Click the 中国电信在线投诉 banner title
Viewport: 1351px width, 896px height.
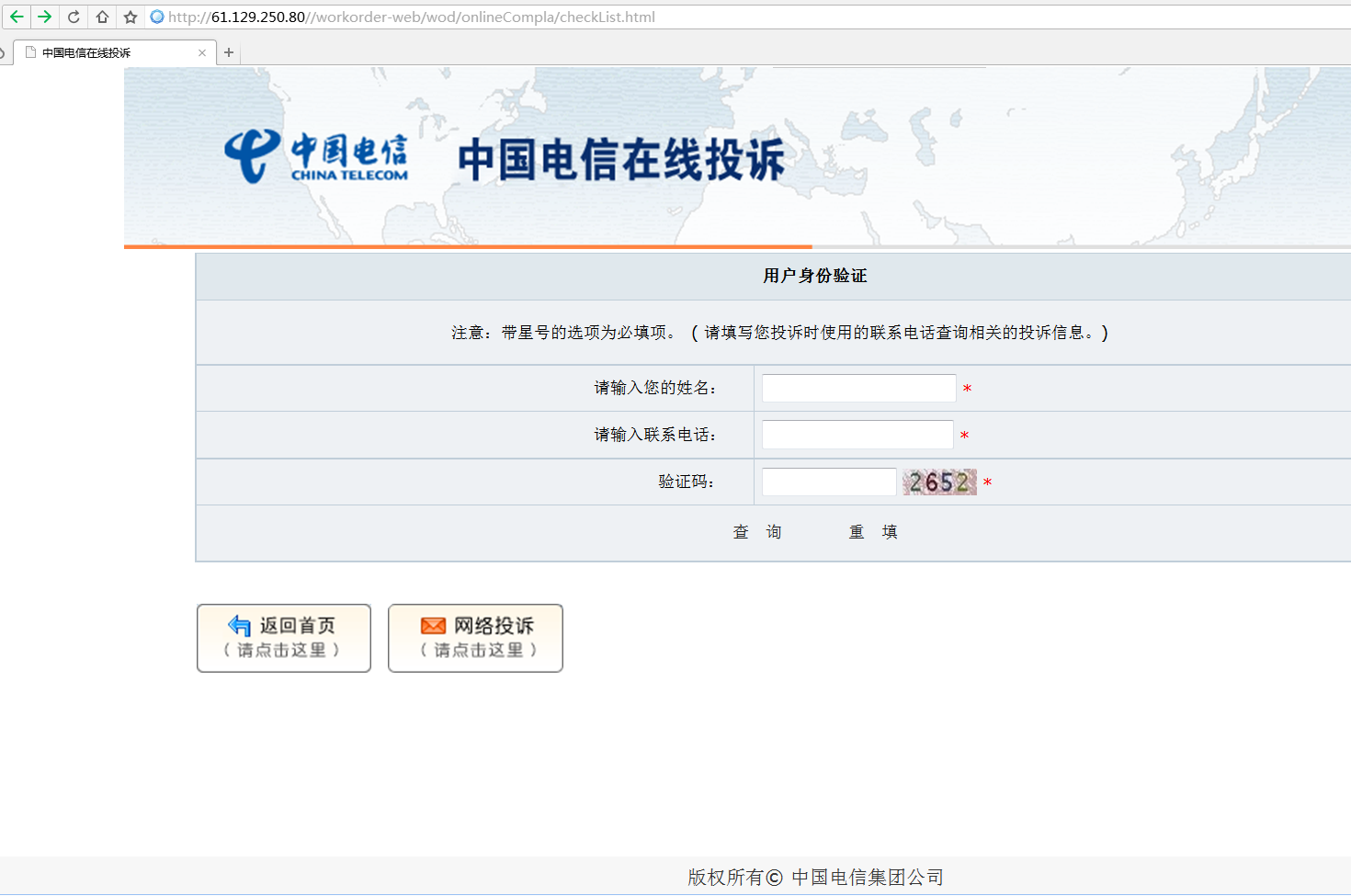[622, 159]
